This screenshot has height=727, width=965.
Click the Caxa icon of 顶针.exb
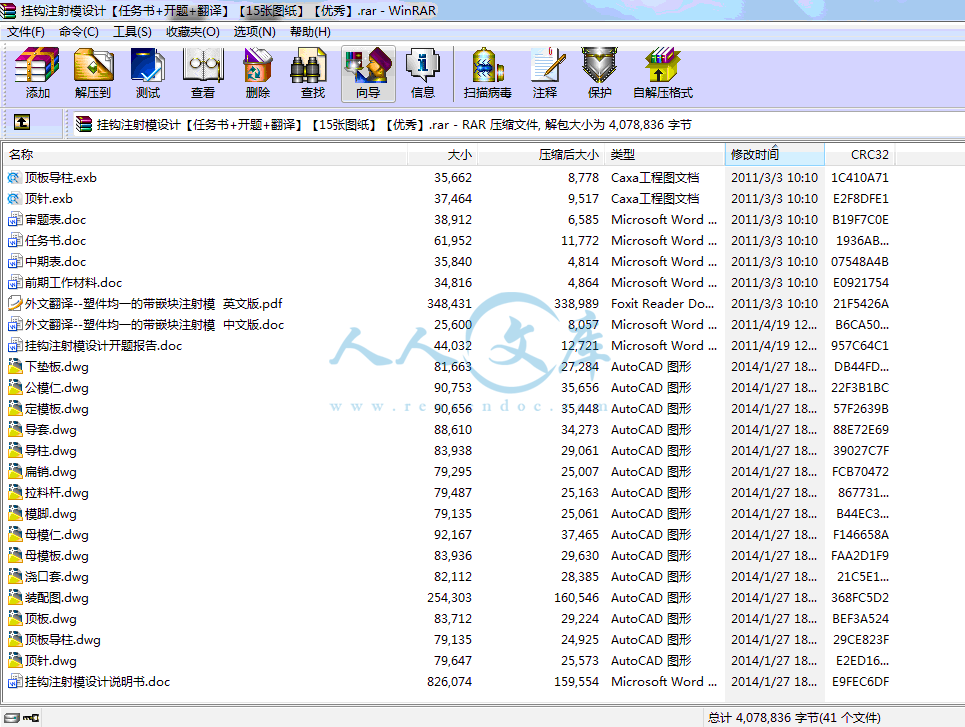14,199
